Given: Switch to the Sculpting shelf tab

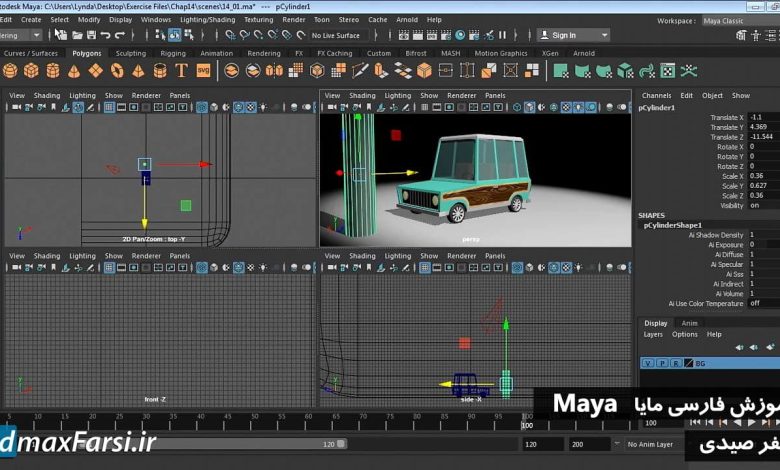Looking at the screenshot, I should [130, 53].
